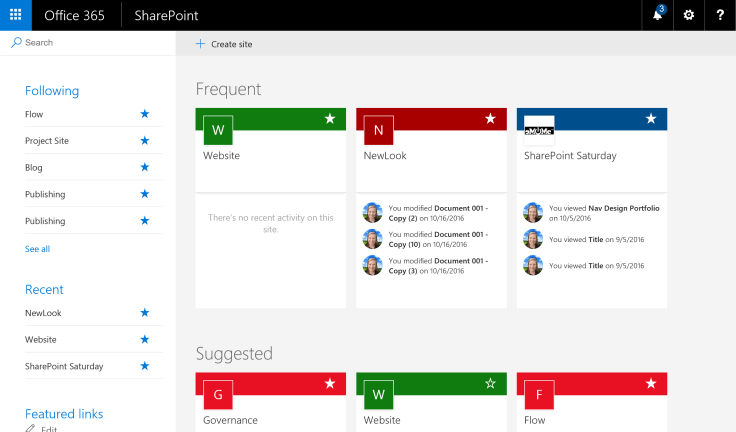Image resolution: width=736 pixels, height=432 pixels.
Task: Click the Create site button
Action: tap(224, 44)
